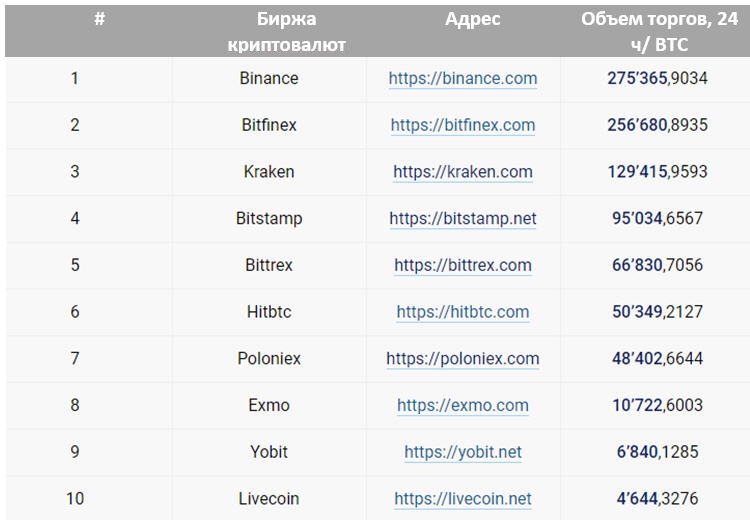Visit the https://bitfinex.com link
750x524 pixels.
coord(462,125)
